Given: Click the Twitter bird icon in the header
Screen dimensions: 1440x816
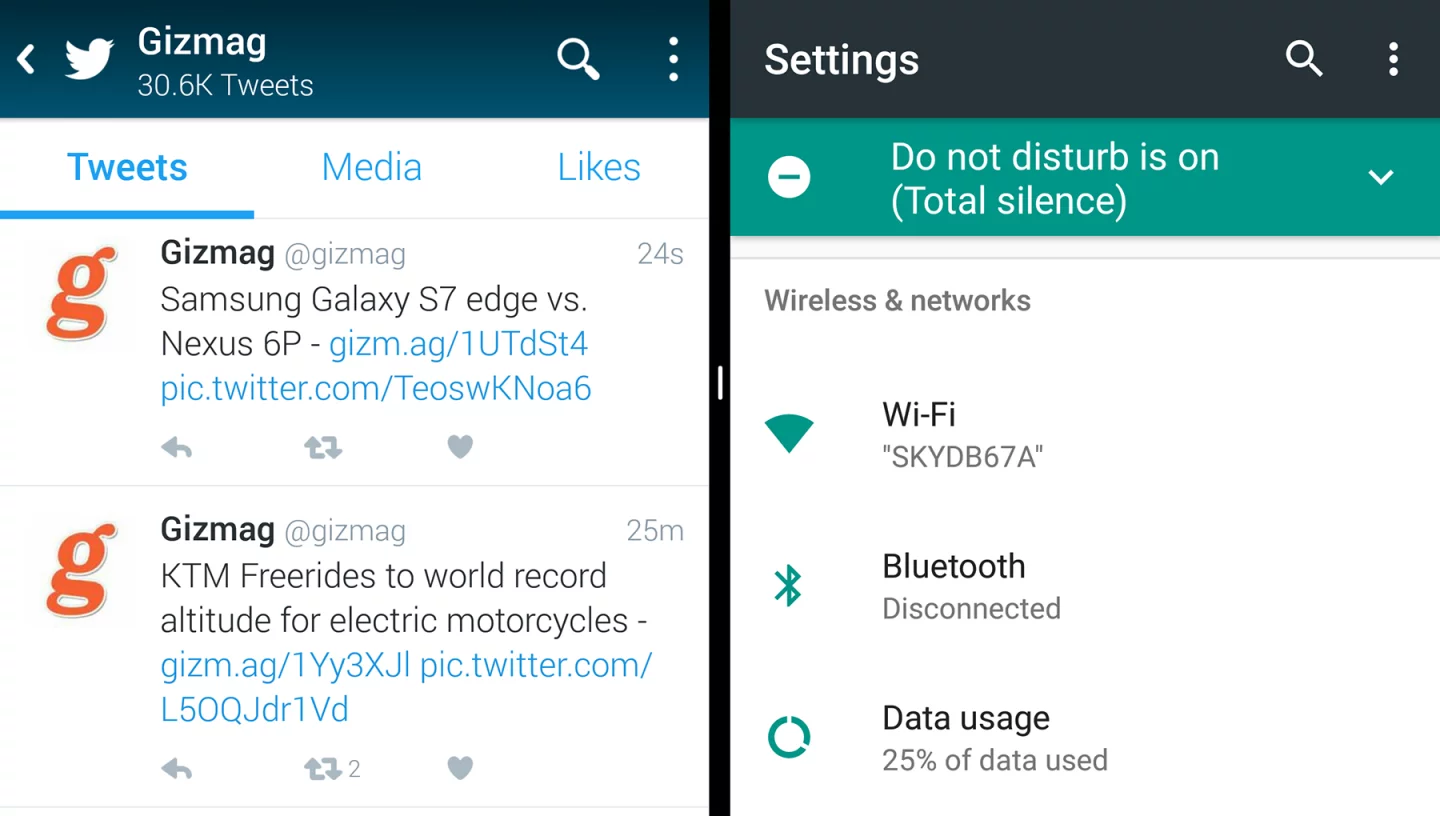Looking at the screenshot, I should click(x=88, y=58).
